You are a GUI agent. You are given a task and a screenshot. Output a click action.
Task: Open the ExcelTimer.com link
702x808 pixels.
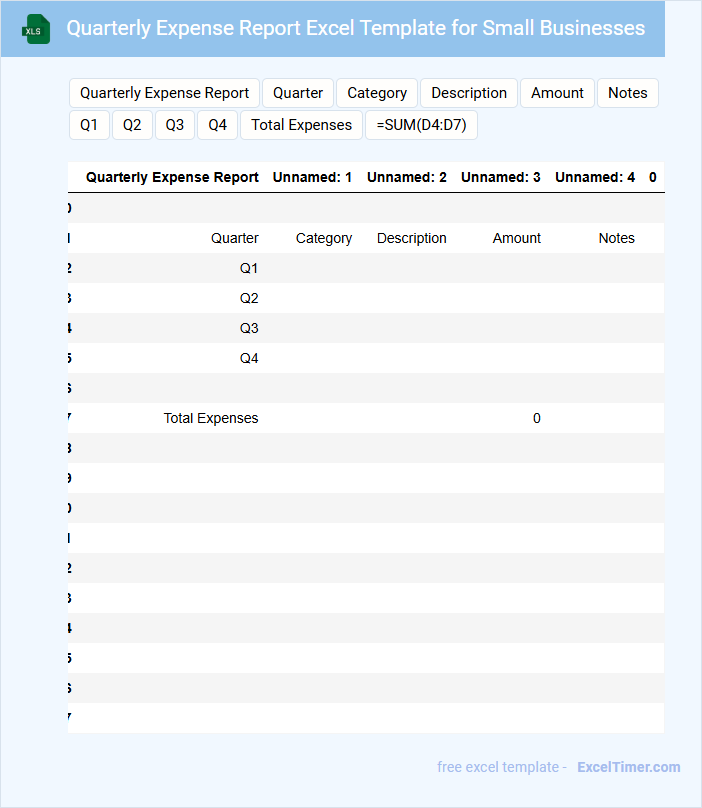click(x=628, y=767)
